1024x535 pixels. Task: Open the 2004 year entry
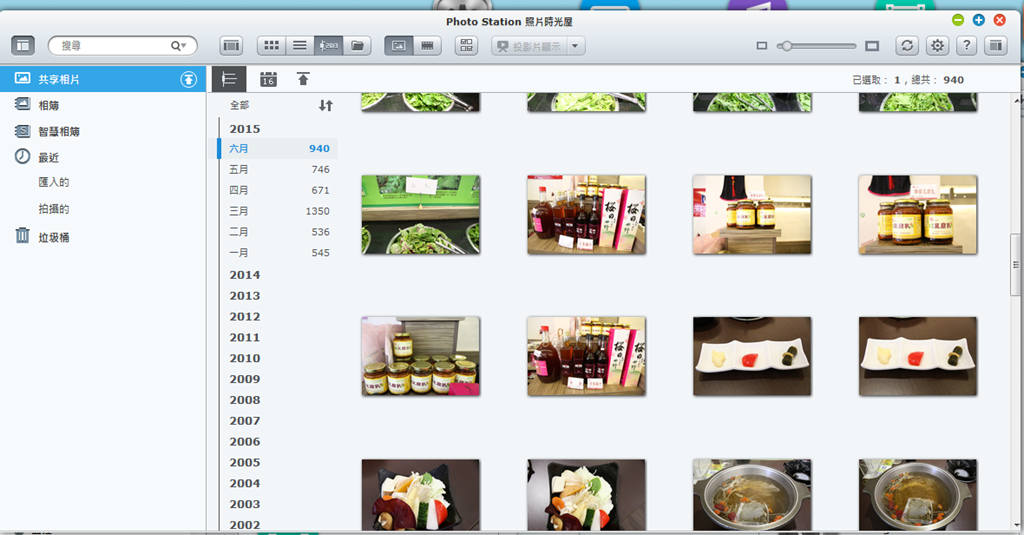pos(245,483)
